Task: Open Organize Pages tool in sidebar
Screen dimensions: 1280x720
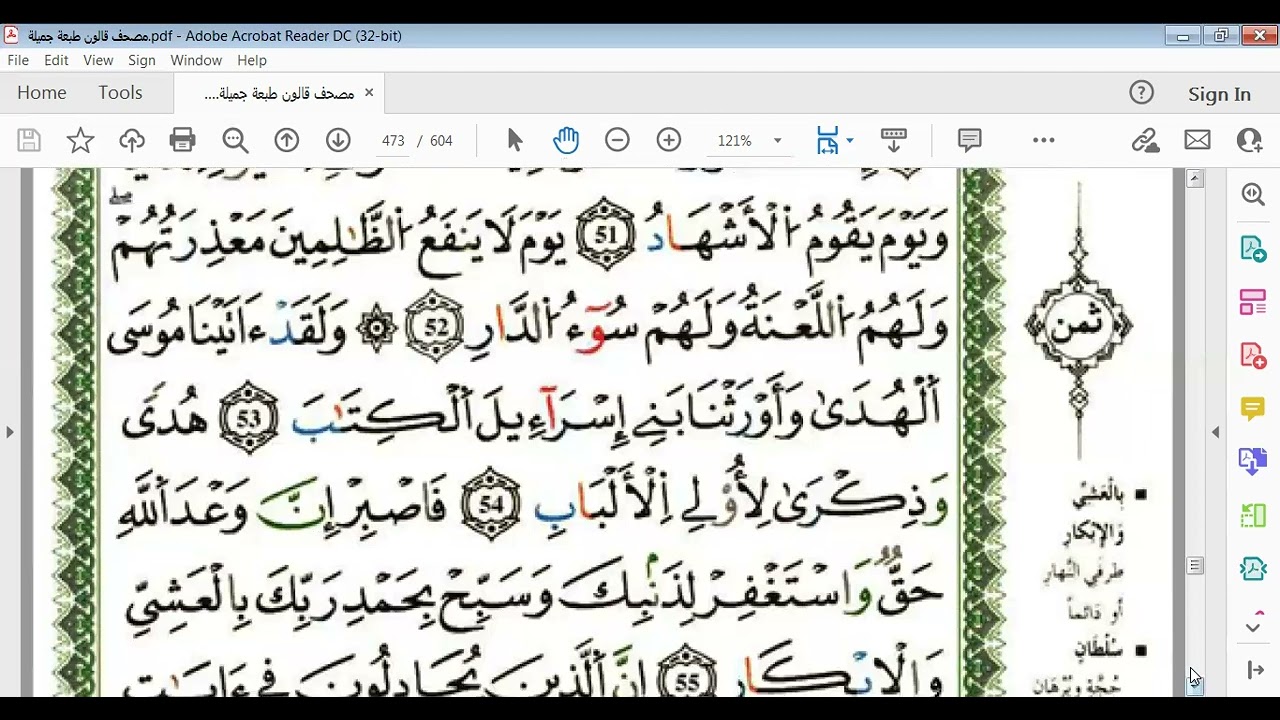Action: click(x=1253, y=302)
